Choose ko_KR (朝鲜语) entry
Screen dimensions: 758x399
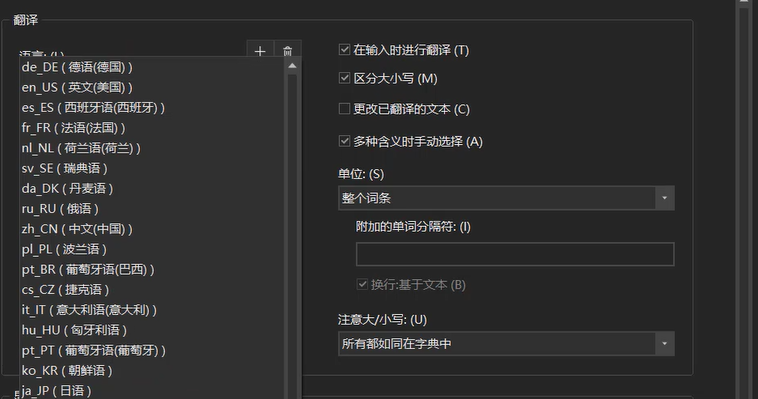tap(152, 371)
